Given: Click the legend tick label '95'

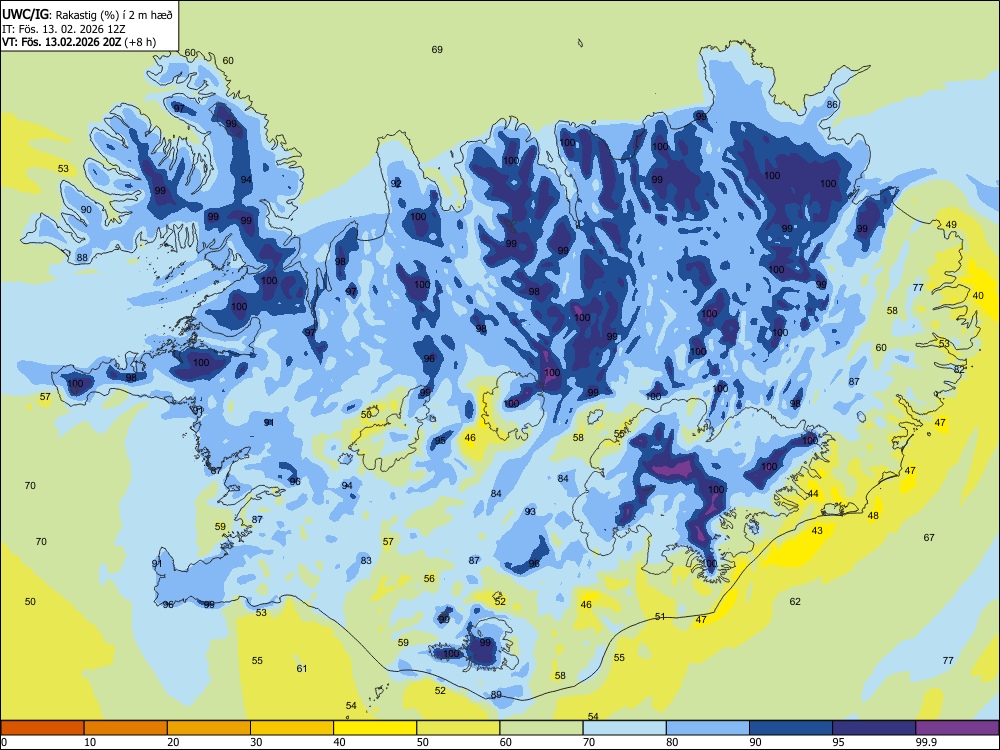Looking at the screenshot, I should pos(838,742).
